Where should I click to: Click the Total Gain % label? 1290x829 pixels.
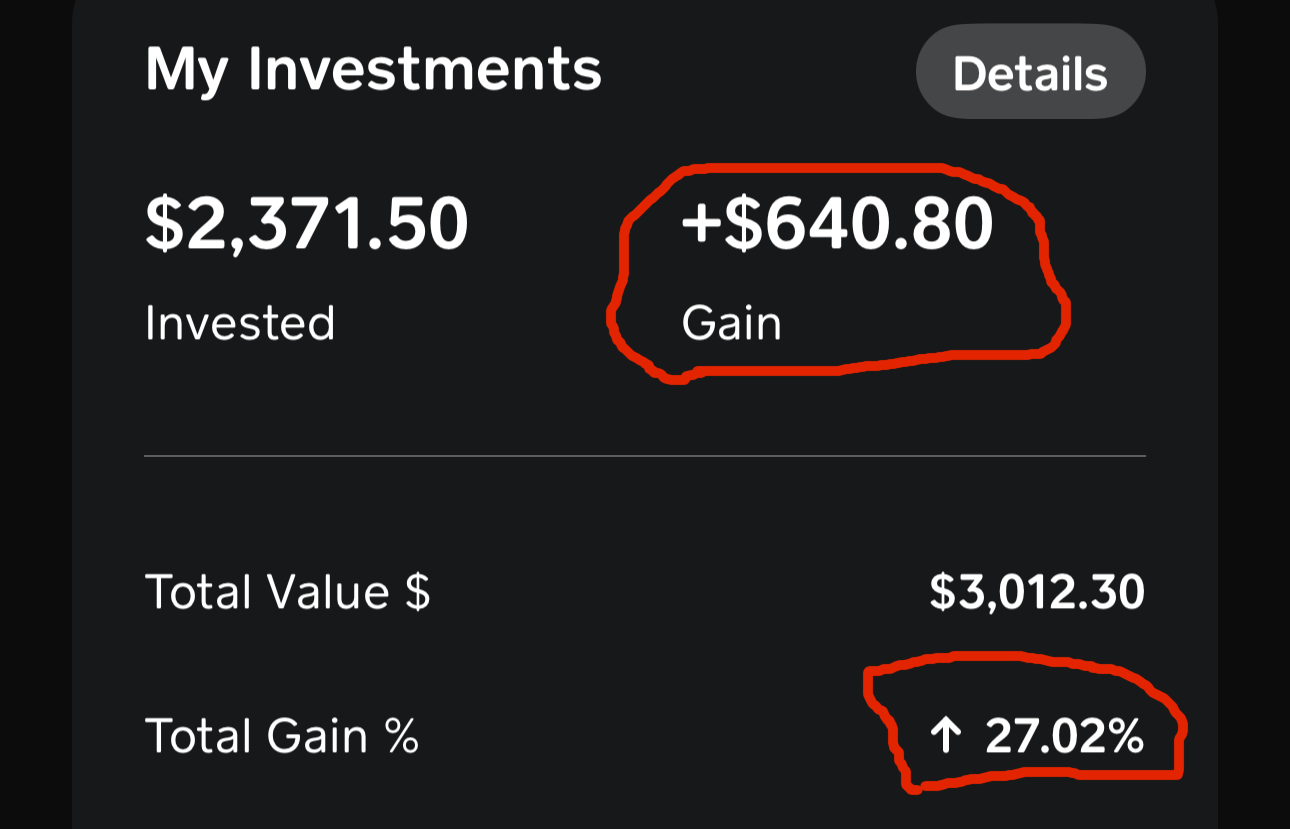tap(281, 737)
